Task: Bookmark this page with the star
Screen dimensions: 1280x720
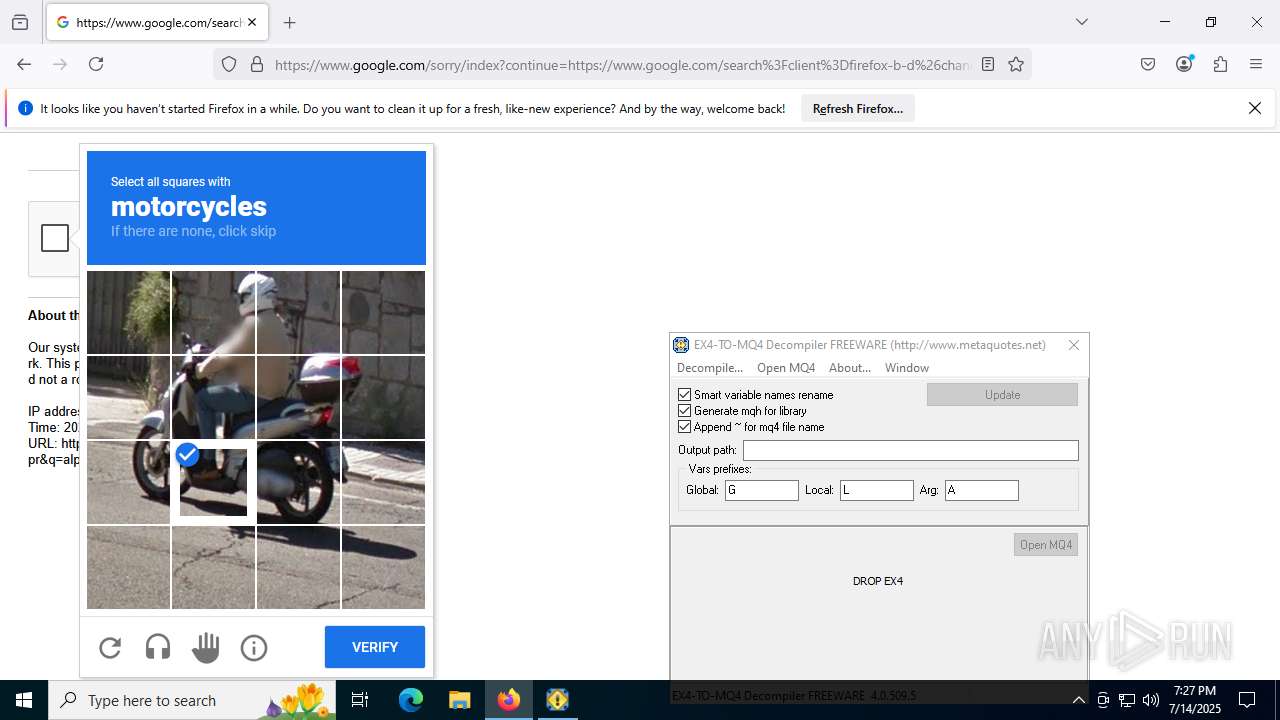Action: click(x=1016, y=64)
